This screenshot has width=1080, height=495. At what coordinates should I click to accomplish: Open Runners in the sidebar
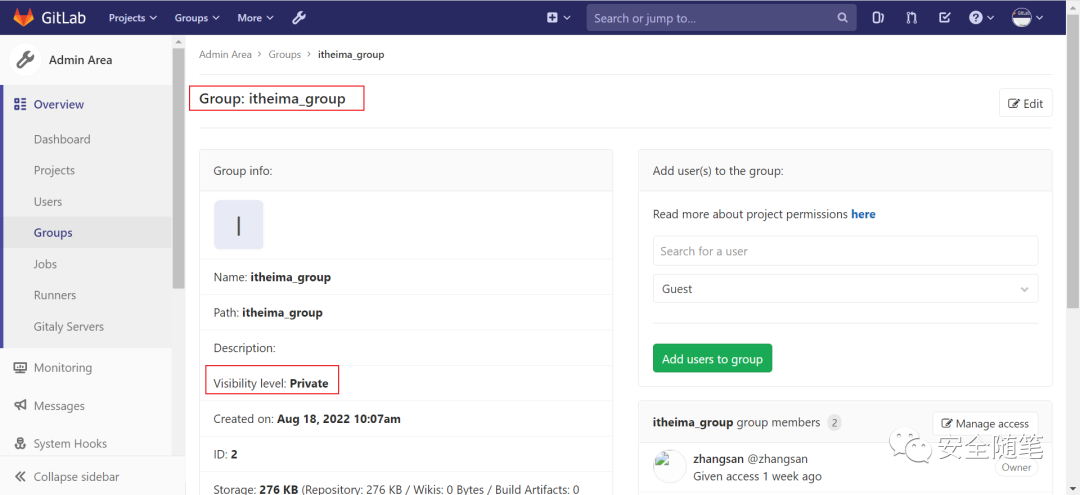[55, 295]
